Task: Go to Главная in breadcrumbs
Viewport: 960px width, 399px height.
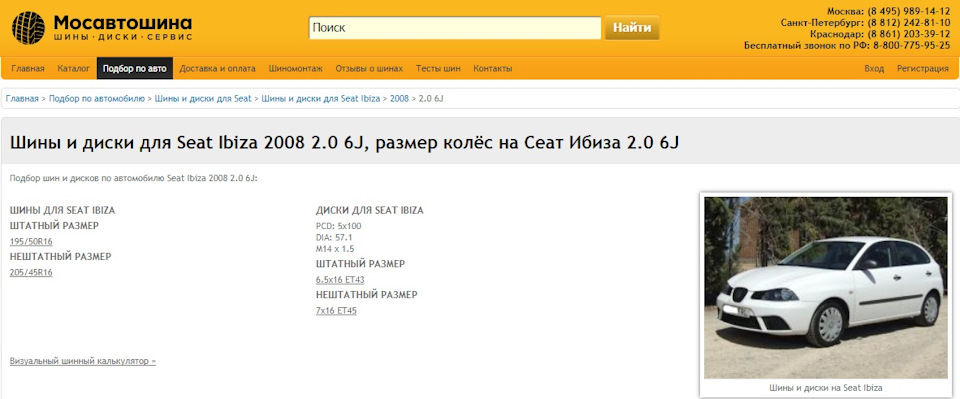Action: (22, 99)
